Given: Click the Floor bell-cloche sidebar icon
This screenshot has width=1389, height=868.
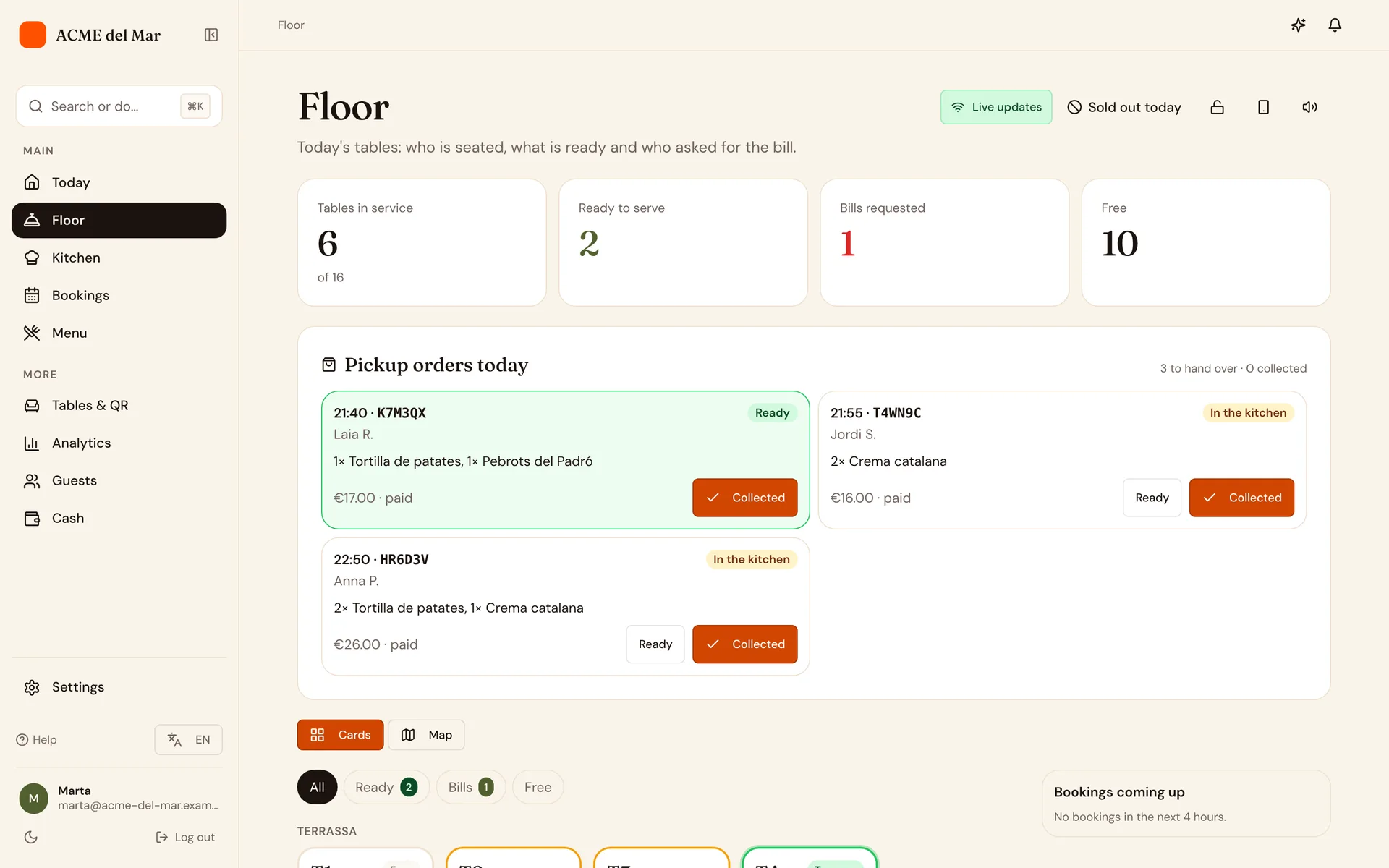Looking at the screenshot, I should click(32, 220).
